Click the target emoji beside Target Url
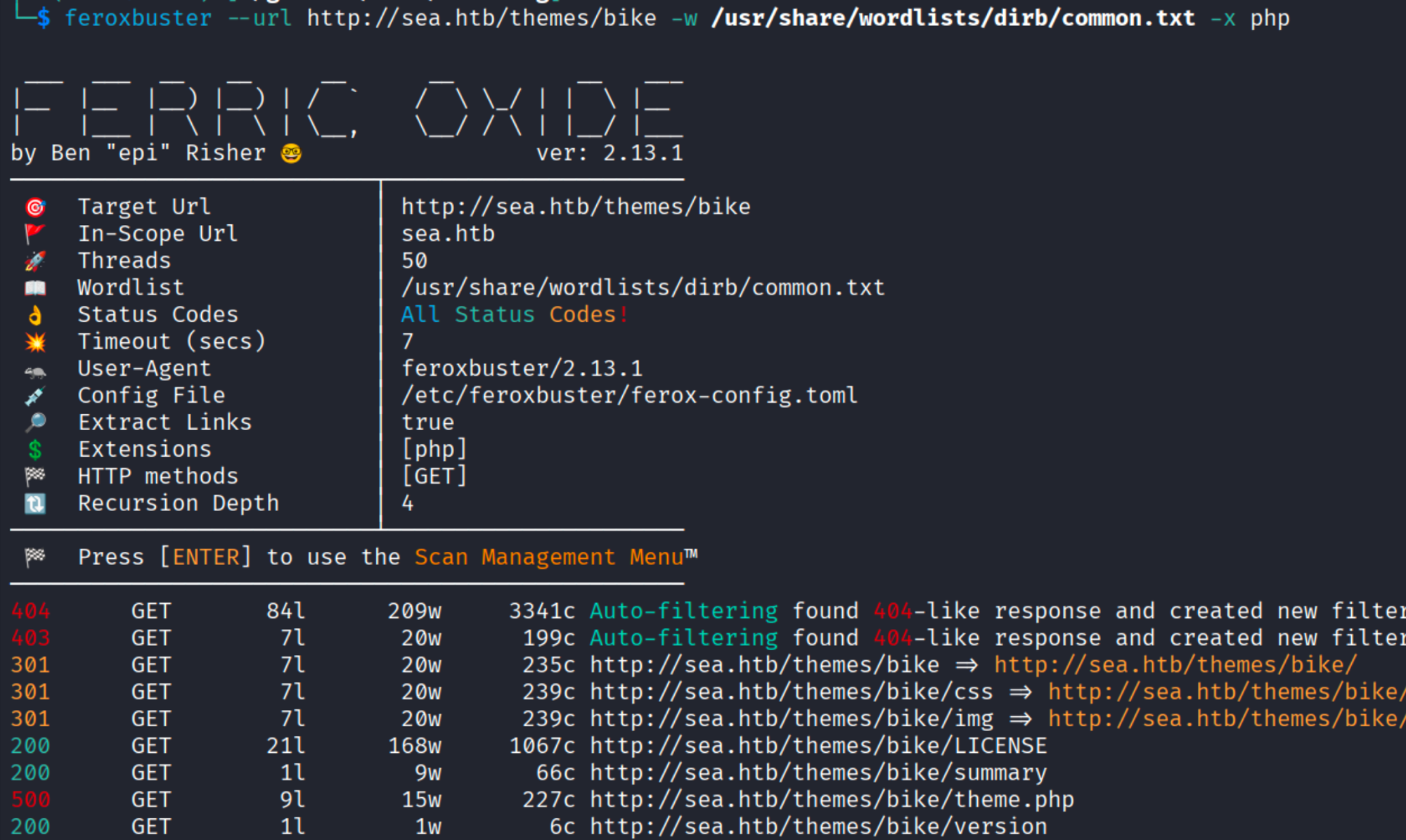 point(35,207)
